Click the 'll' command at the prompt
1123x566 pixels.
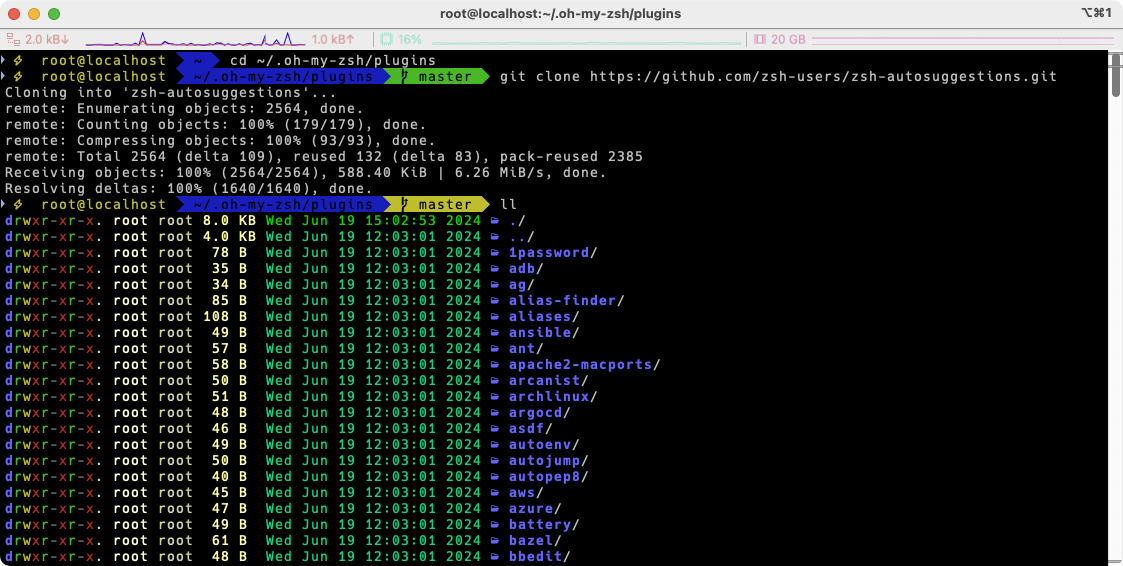click(x=508, y=205)
